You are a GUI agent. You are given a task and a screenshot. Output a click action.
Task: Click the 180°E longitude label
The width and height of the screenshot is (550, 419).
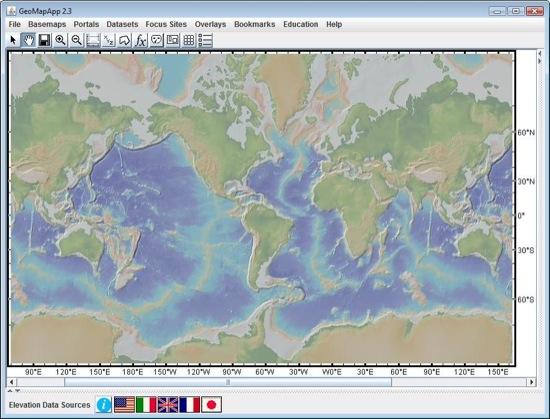click(x=133, y=372)
